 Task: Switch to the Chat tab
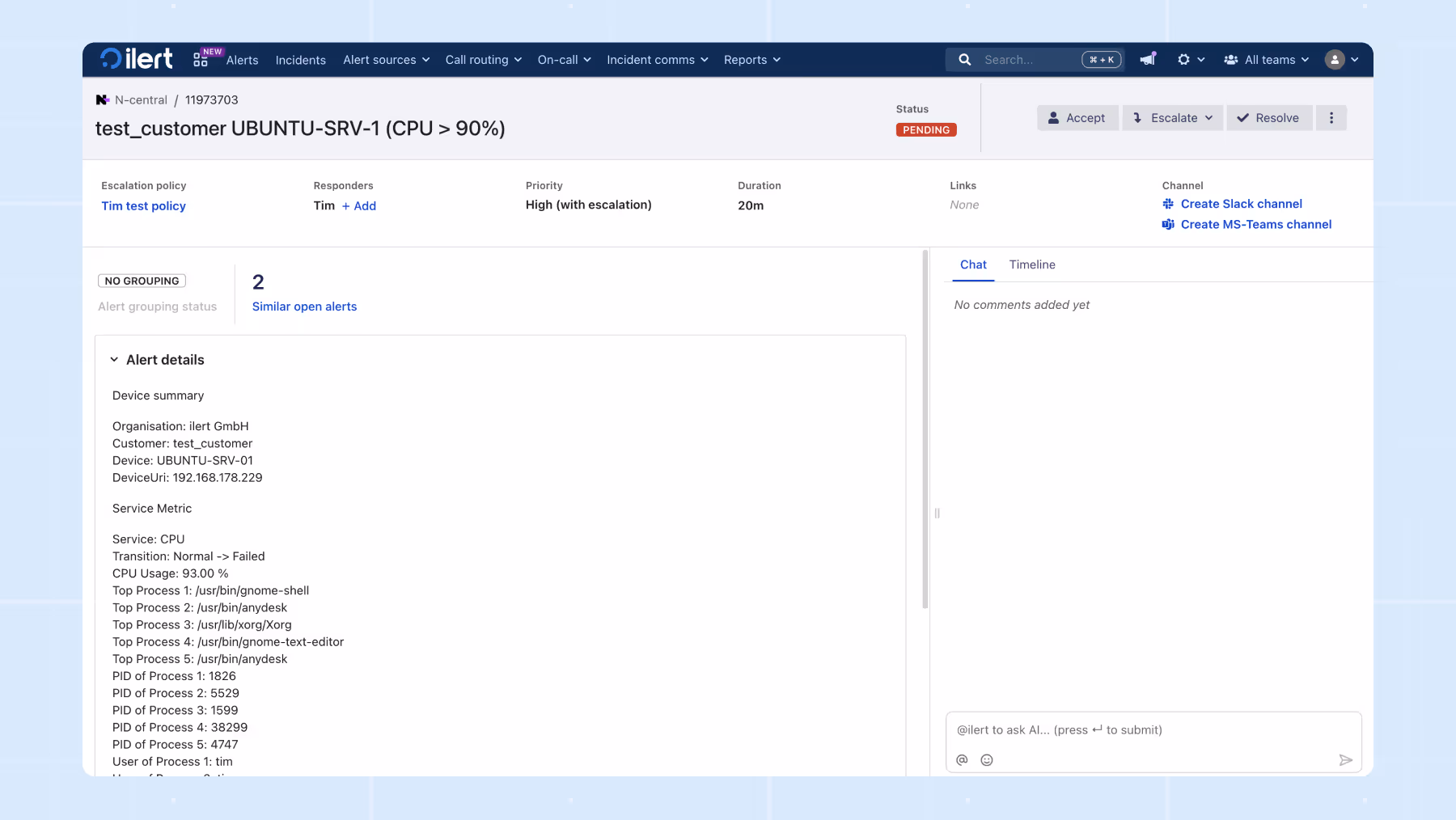pos(973,264)
